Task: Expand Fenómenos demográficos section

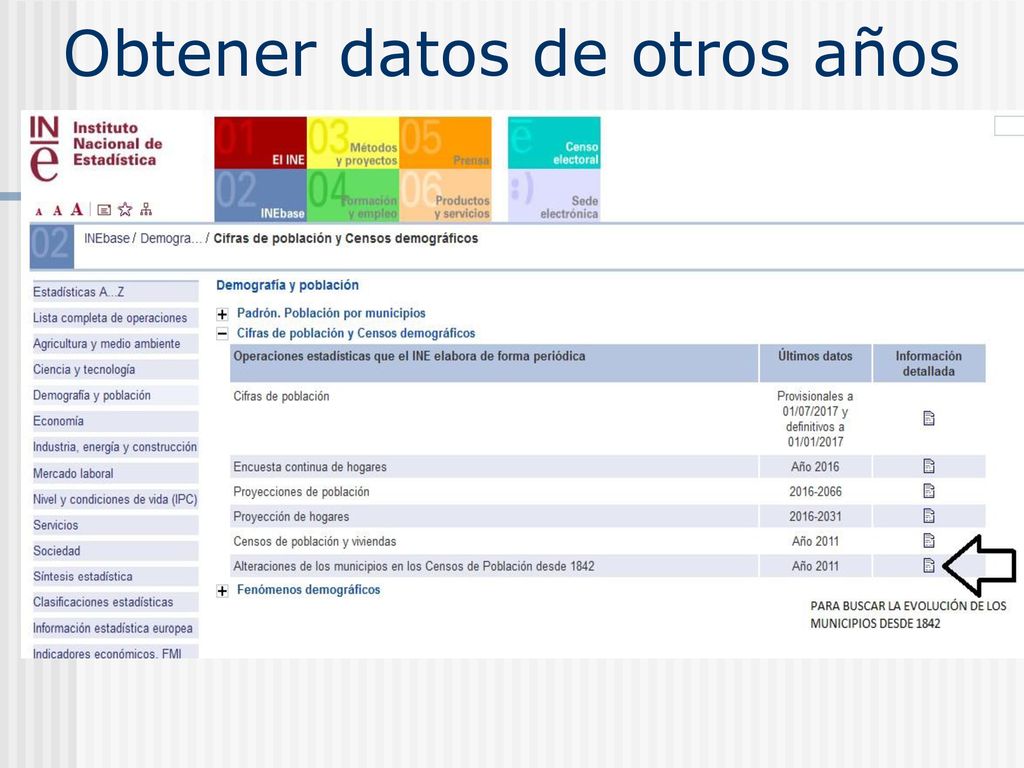Action: tap(222, 591)
